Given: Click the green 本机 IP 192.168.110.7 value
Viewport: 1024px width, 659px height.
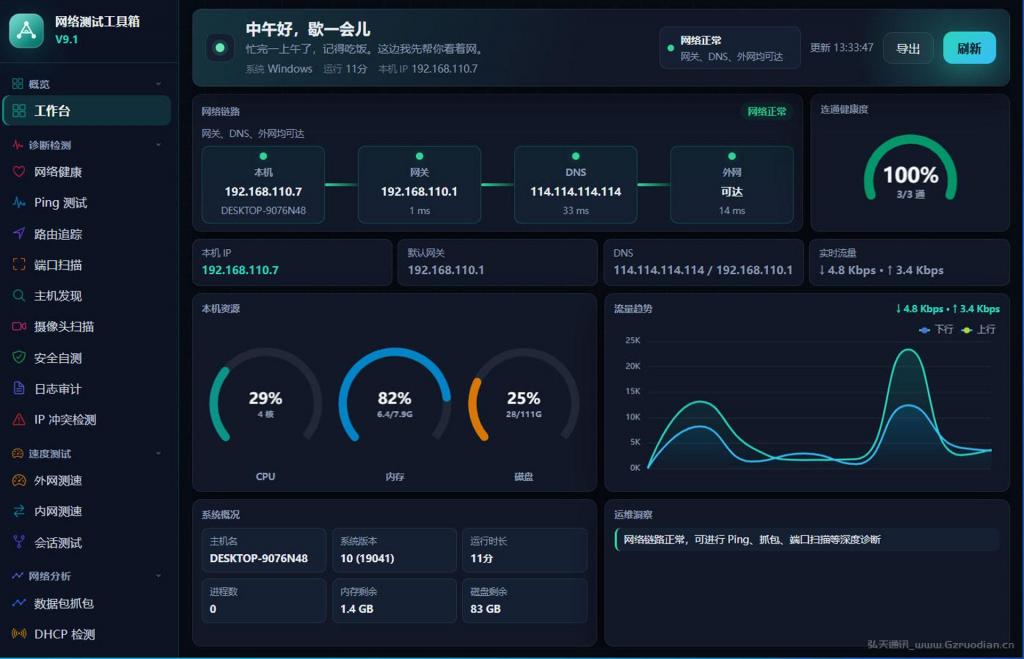Looking at the screenshot, I should [240, 270].
